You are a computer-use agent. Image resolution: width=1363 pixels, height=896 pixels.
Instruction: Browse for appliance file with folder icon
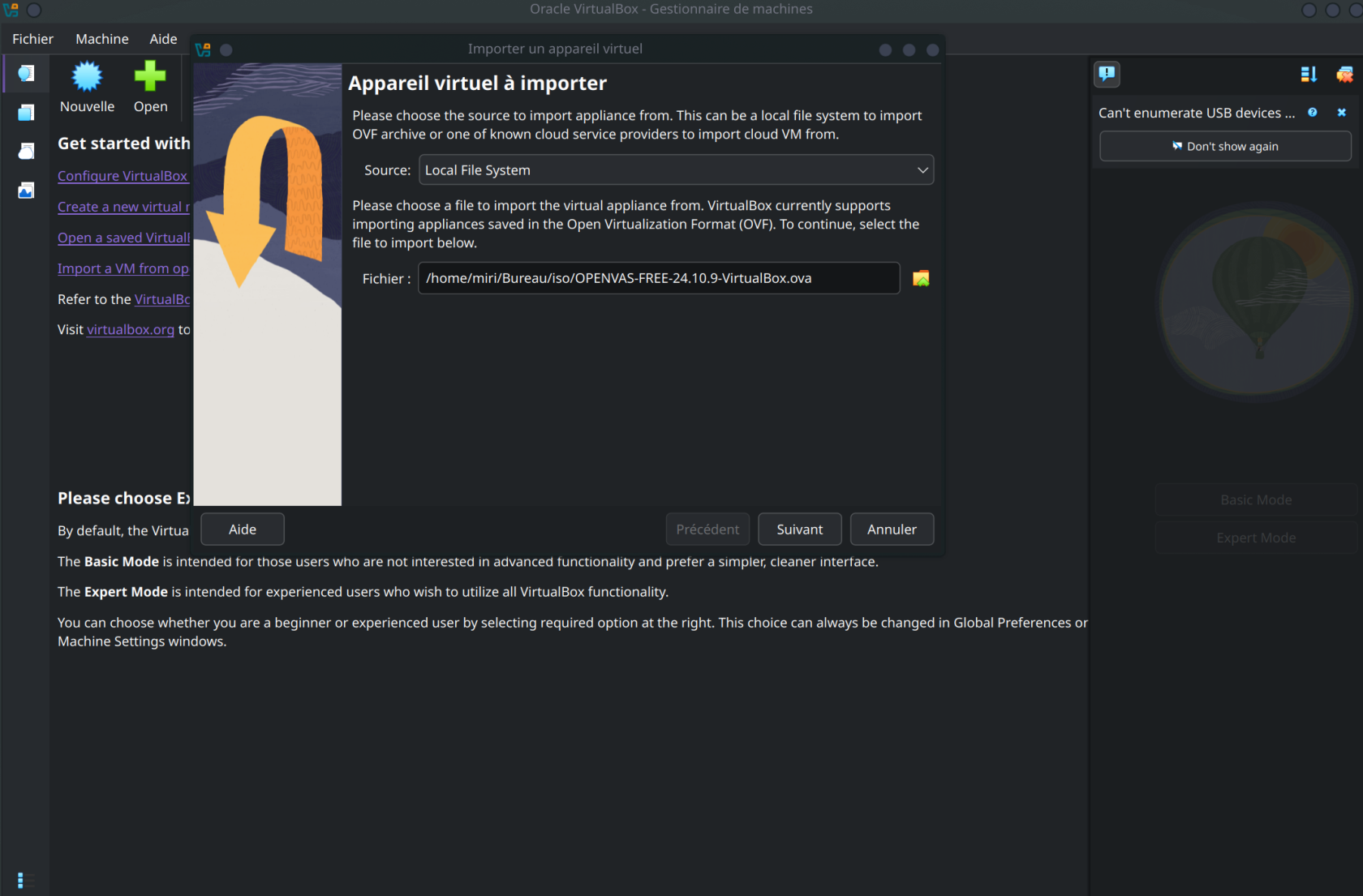921,278
